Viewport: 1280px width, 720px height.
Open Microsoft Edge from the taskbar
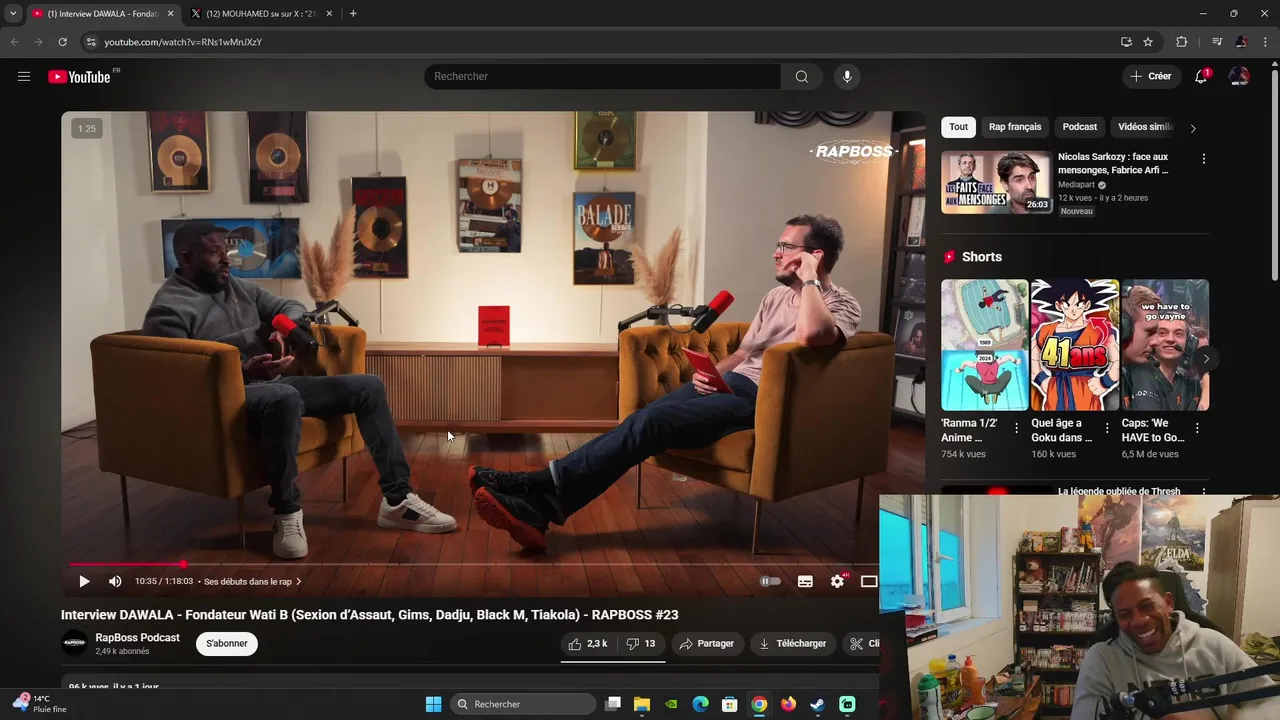tap(701, 704)
